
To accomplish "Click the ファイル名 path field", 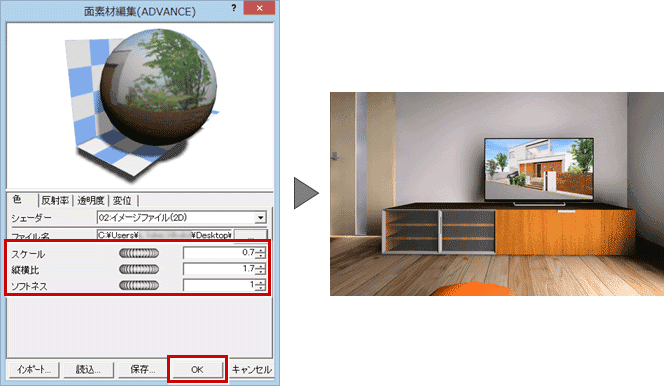I will click(x=164, y=235).
